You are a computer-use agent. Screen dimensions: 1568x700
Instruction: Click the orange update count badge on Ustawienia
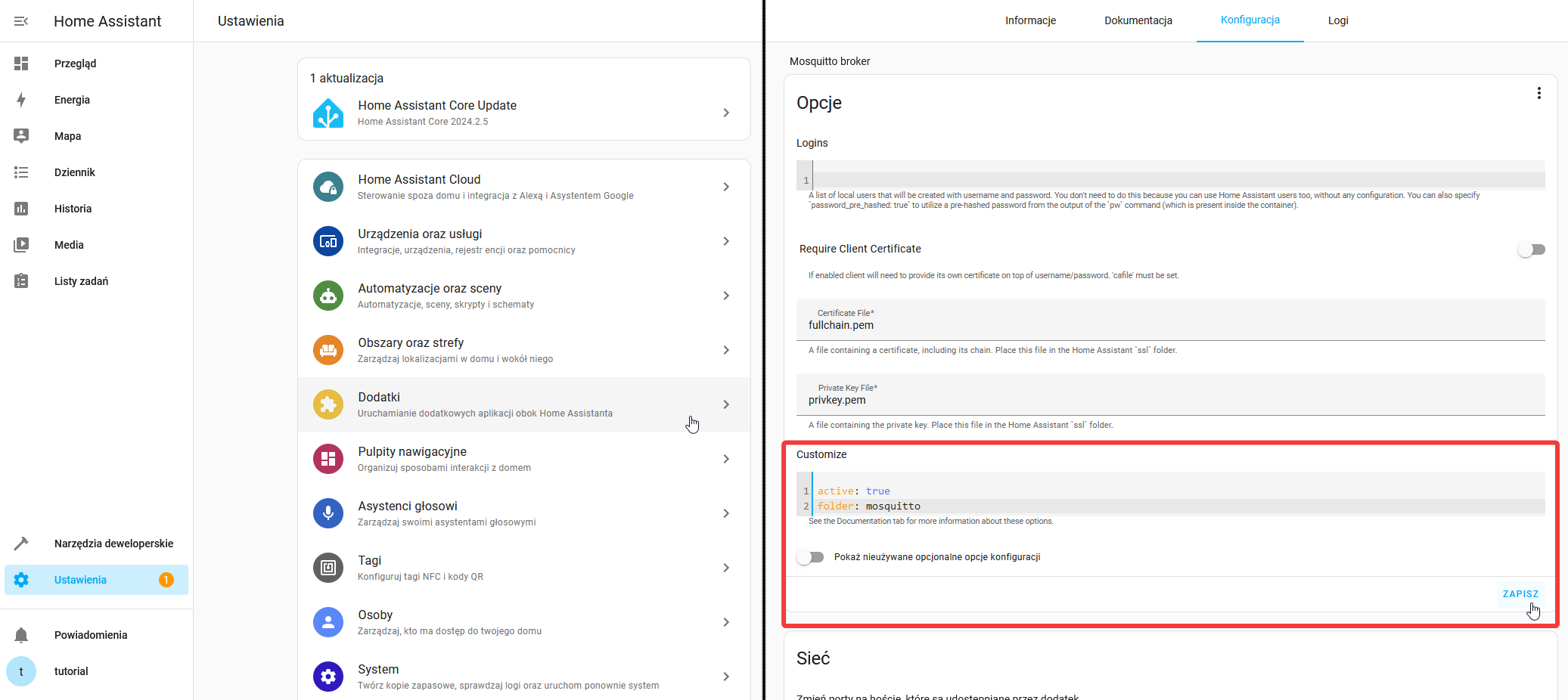point(166,580)
